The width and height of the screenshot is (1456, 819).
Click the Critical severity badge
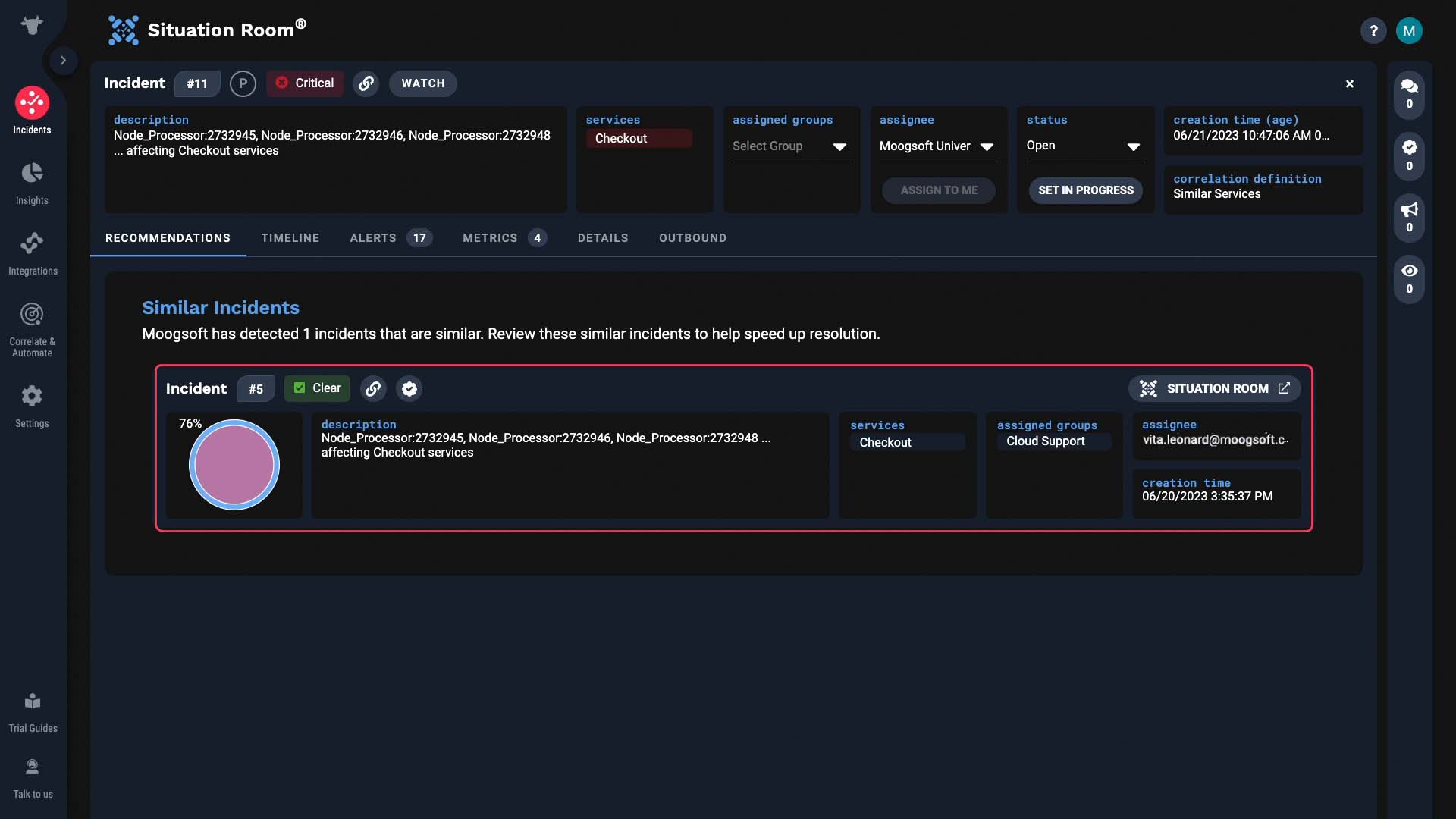305,83
